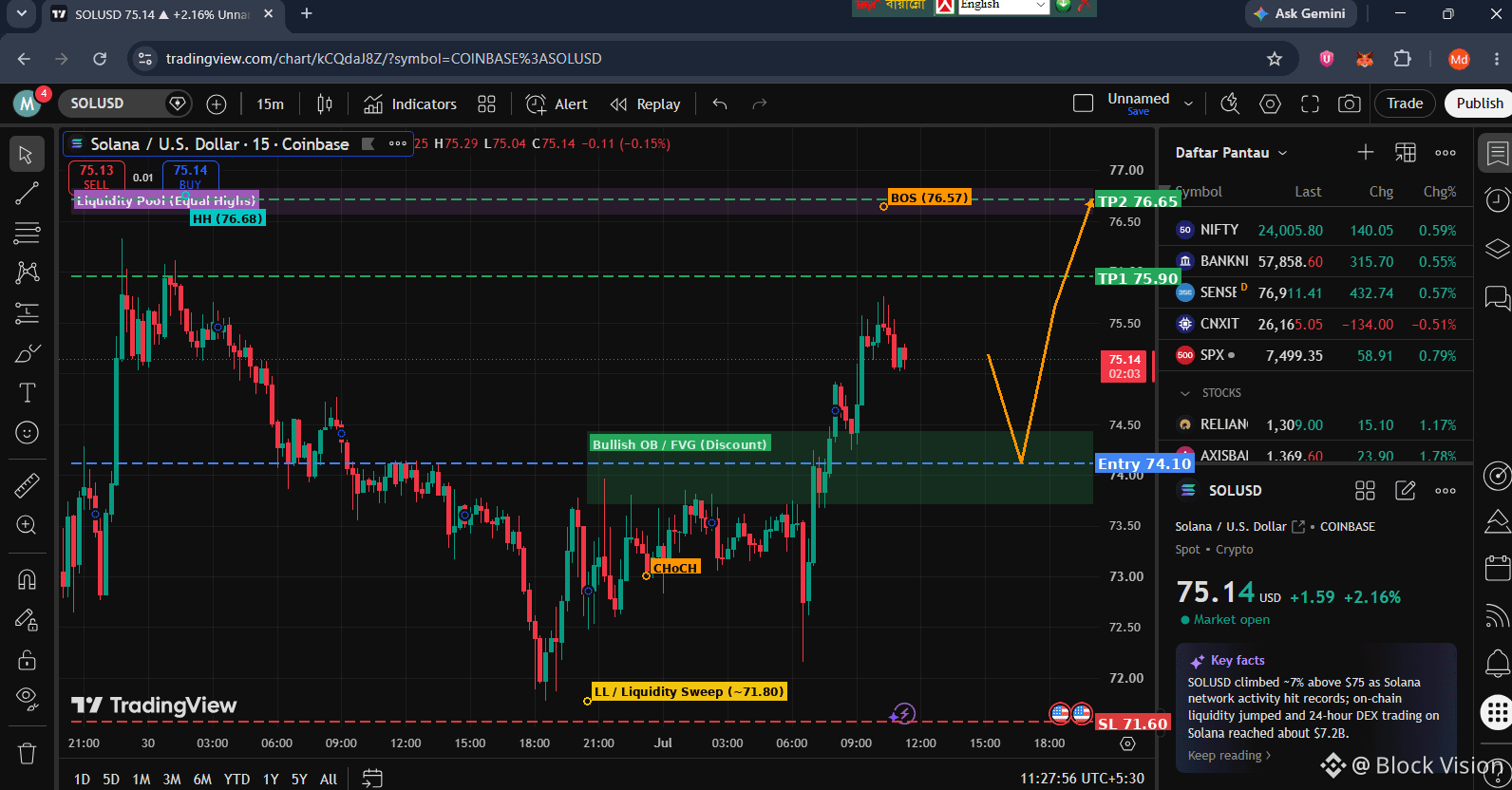Open the 15m interval dropdown

tap(270, 103)
